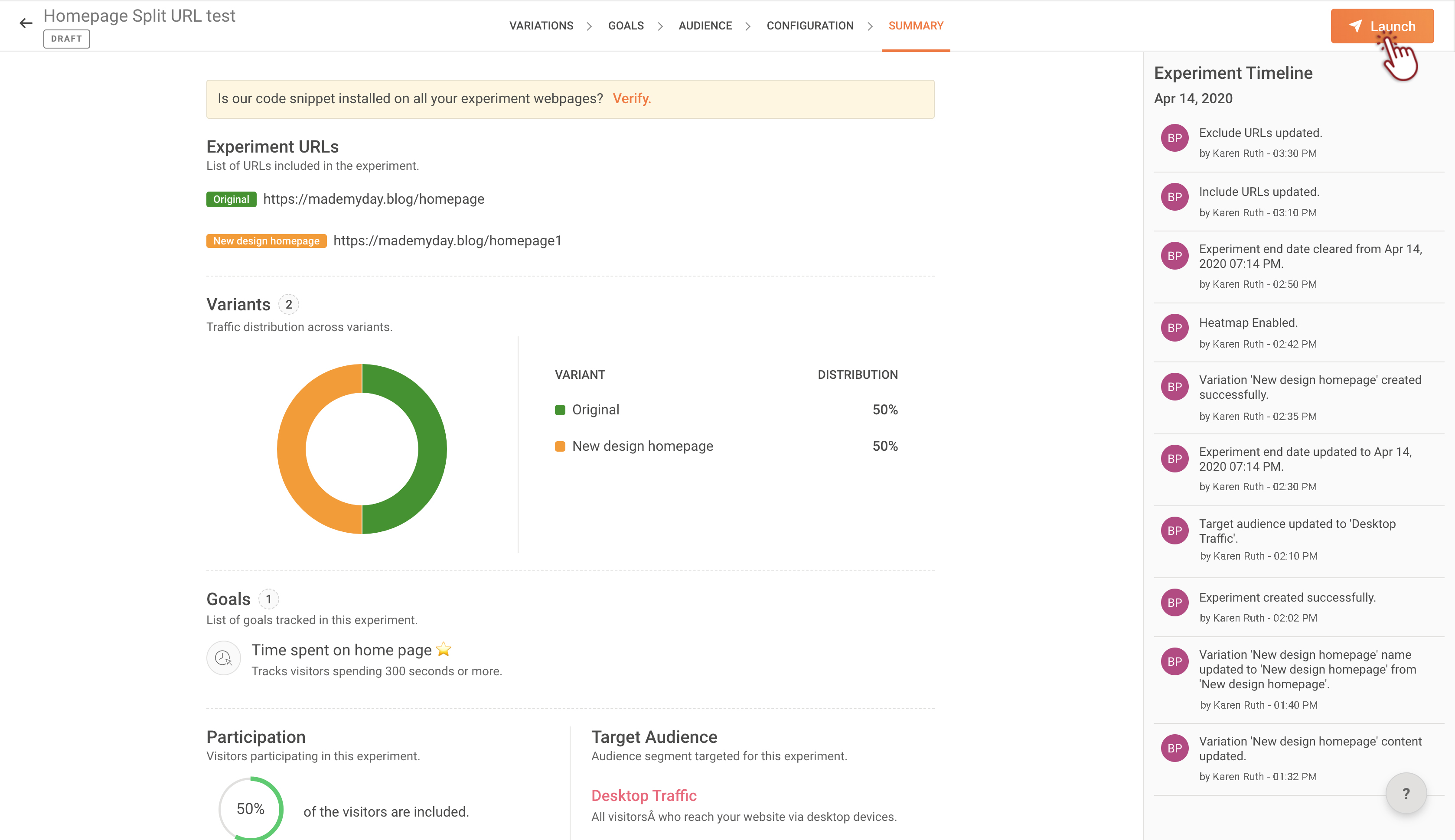
Task: Click the Verify code snippet link
Action: tap(631, 99)
